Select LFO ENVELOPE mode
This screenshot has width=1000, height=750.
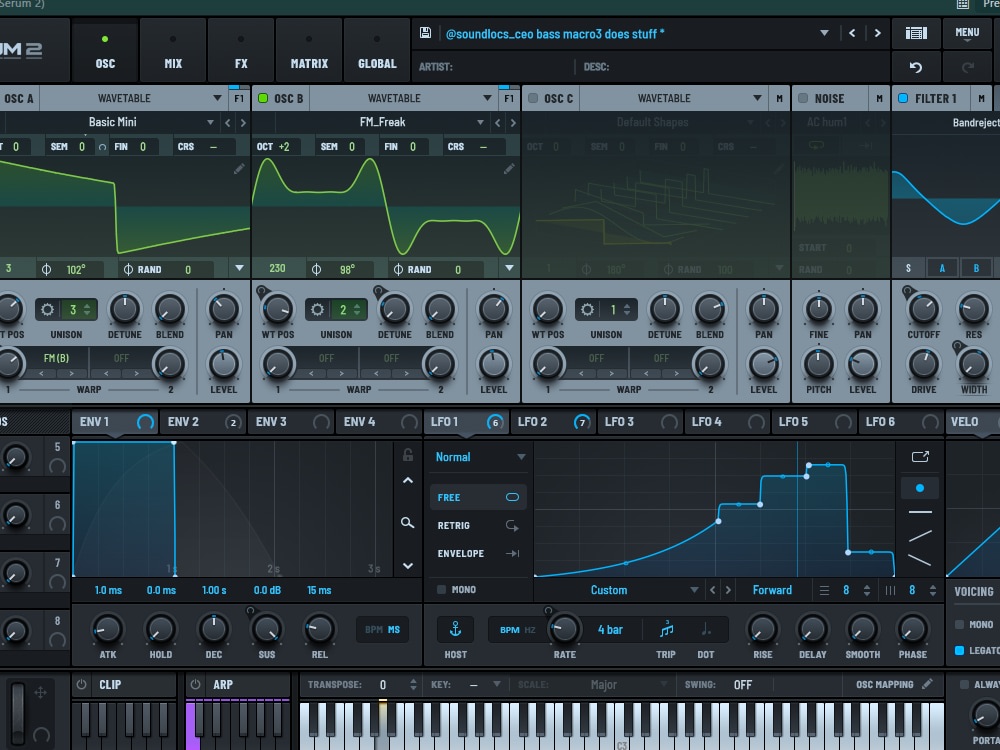tap(478, 554)
